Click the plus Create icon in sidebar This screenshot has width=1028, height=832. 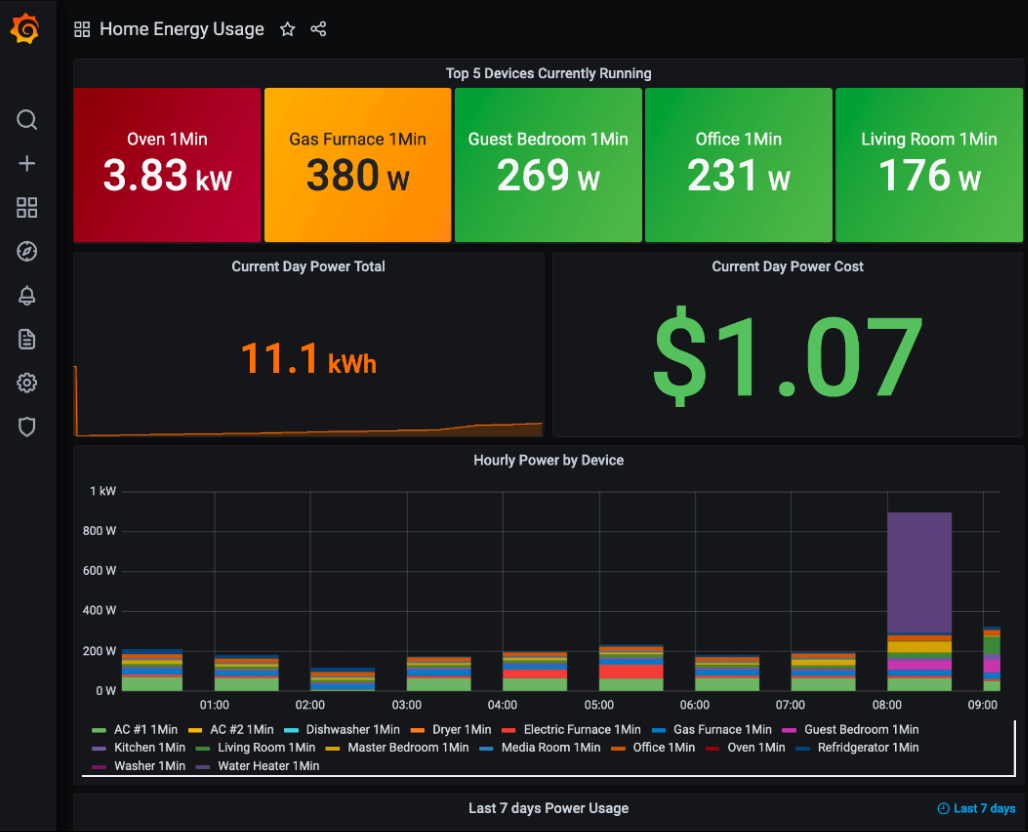click(27, 164)
